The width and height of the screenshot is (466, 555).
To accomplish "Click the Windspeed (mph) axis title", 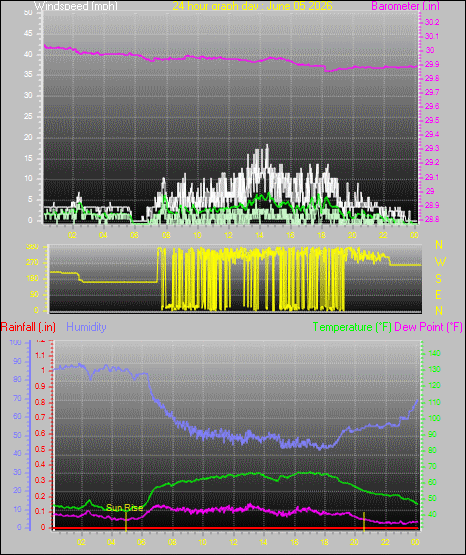I will pyautogui.click(x=76, y=6).
